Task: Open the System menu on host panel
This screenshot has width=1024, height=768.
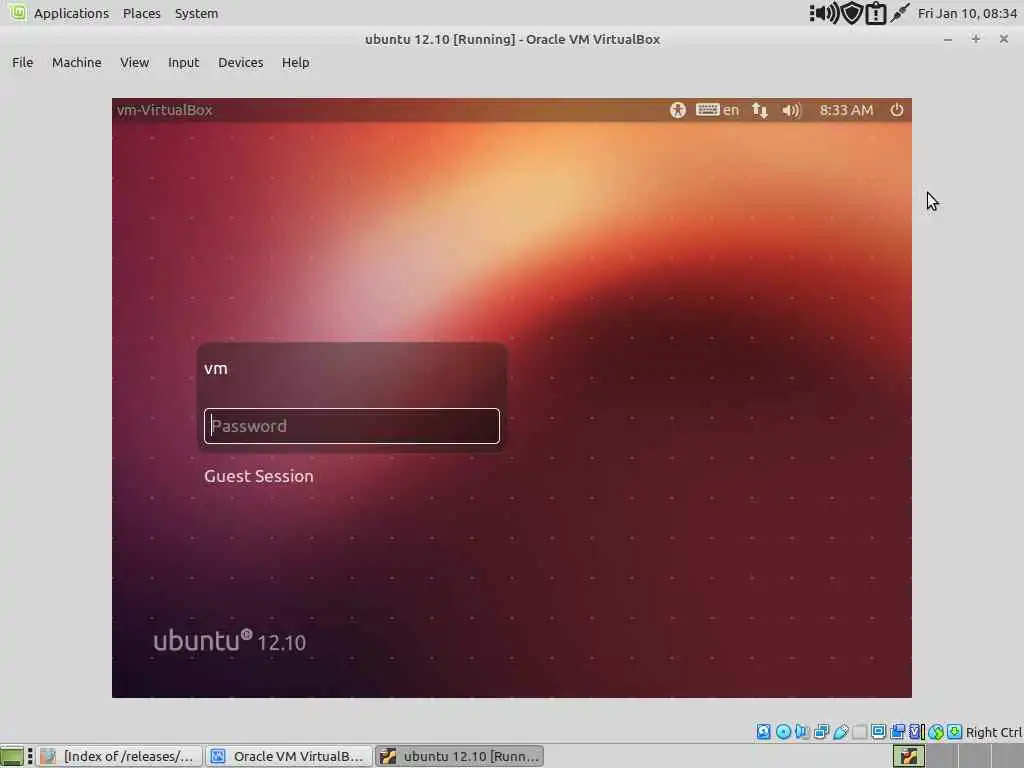Action: pos(197,13)
